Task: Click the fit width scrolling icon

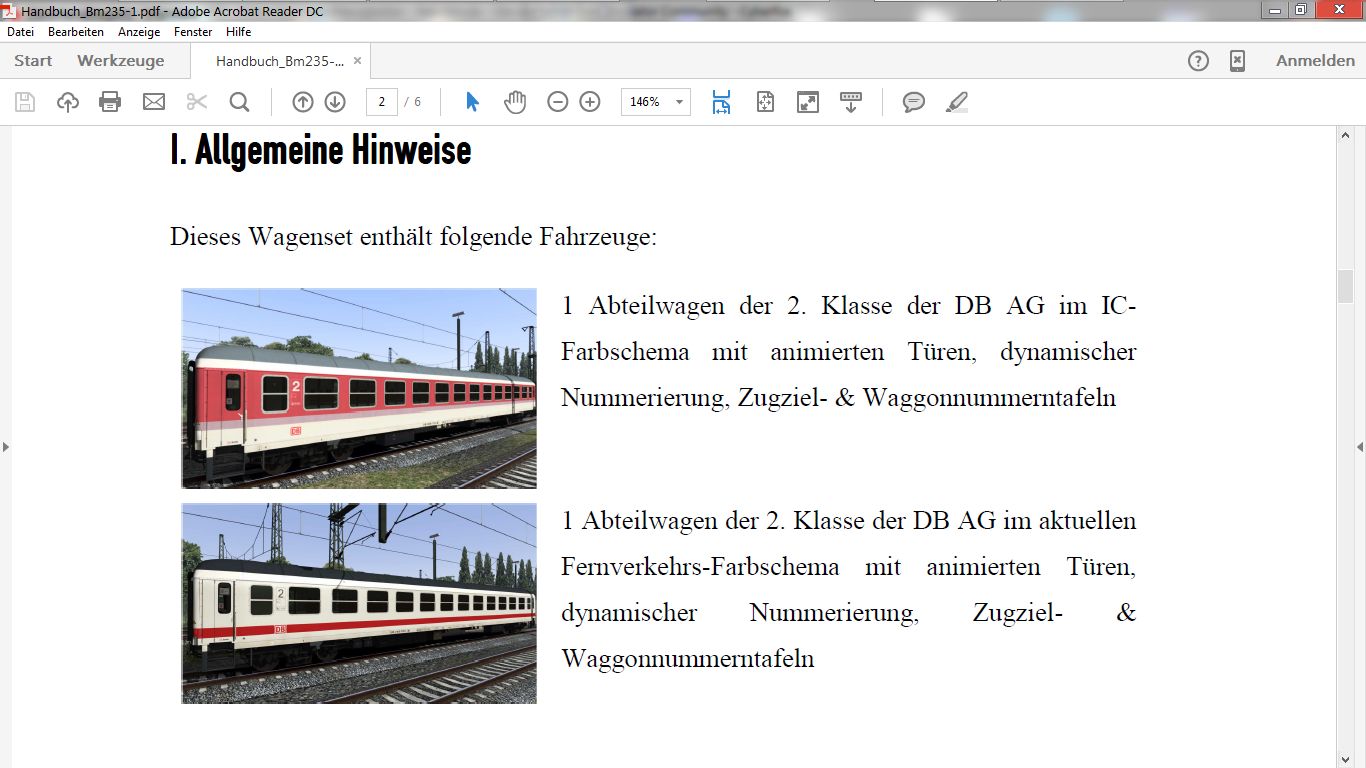Action: pos(721,102)
